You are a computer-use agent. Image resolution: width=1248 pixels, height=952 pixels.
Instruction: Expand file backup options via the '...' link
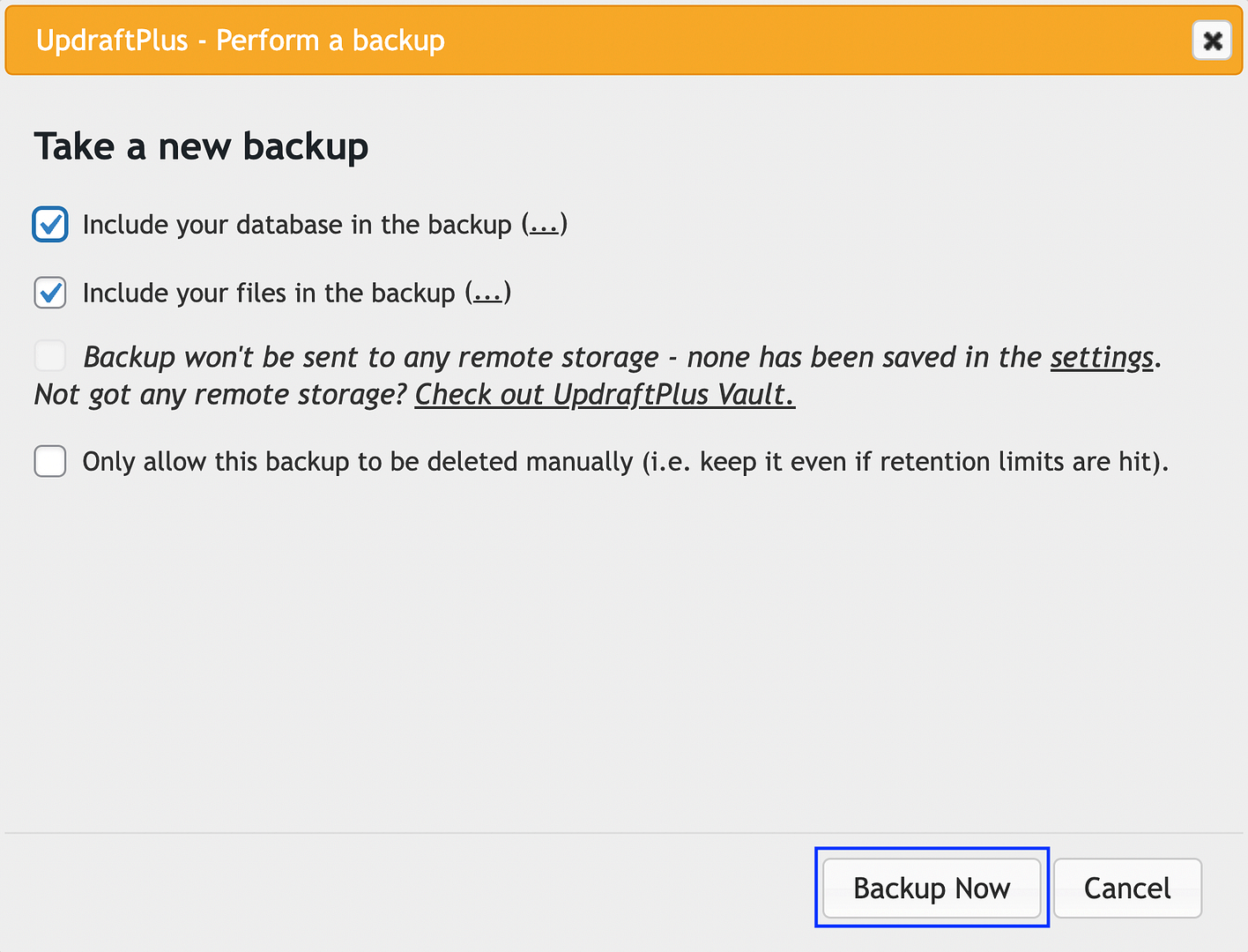488,293
